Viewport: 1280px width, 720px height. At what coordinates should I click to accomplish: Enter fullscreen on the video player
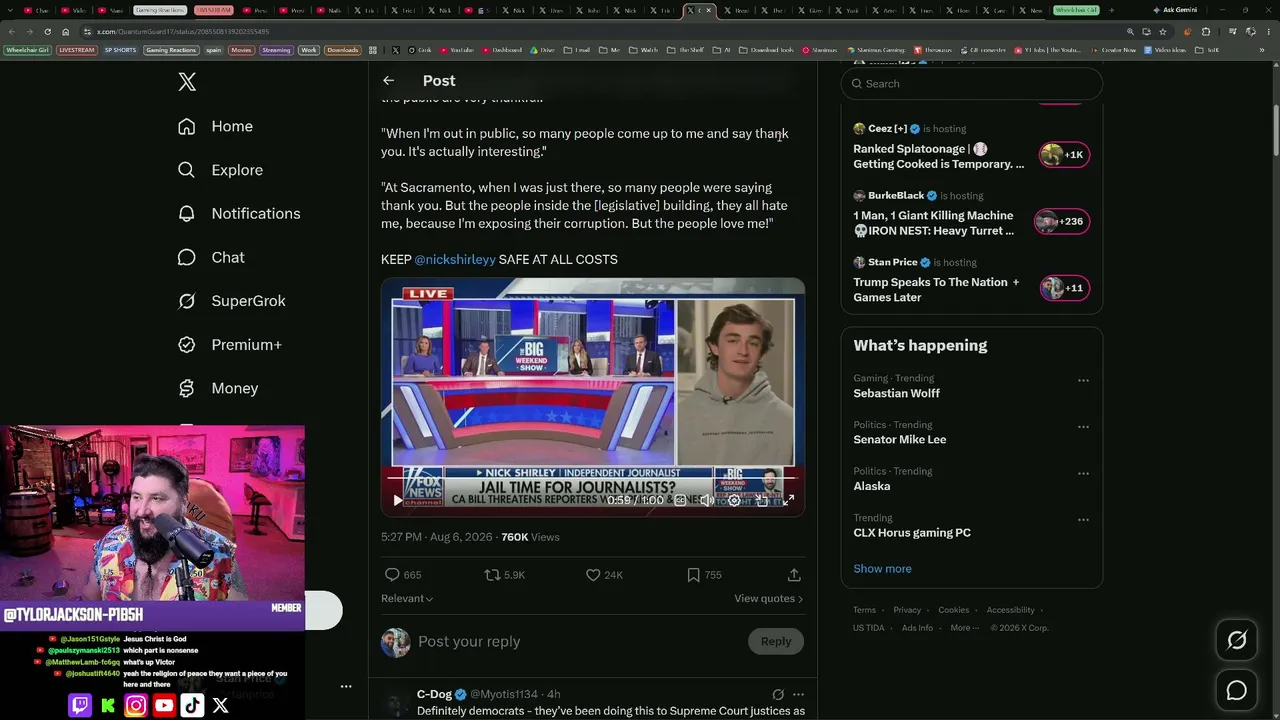[788, 500]
